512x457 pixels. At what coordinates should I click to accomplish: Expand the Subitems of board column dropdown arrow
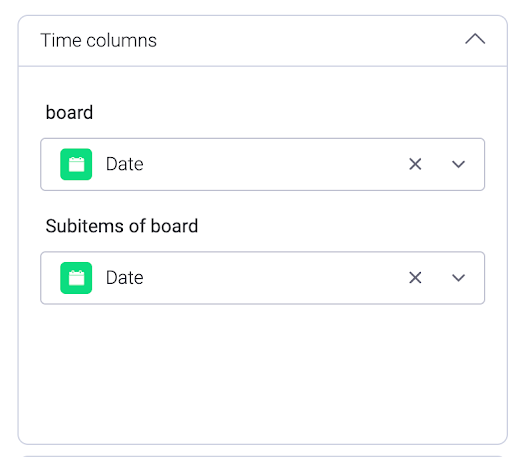click(x=458, y=278)
